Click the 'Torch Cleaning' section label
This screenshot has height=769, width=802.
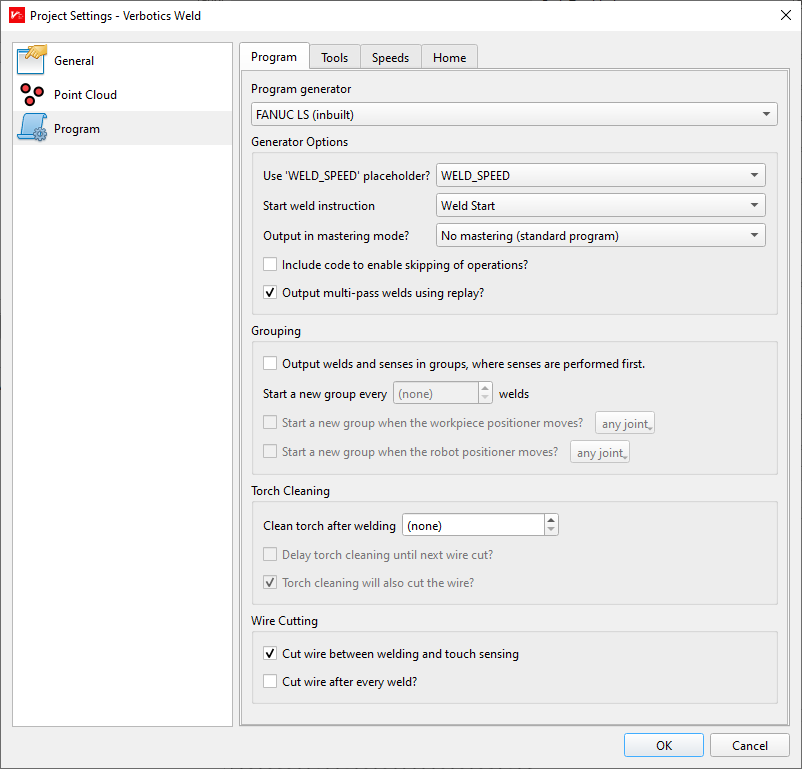(290, 491)
